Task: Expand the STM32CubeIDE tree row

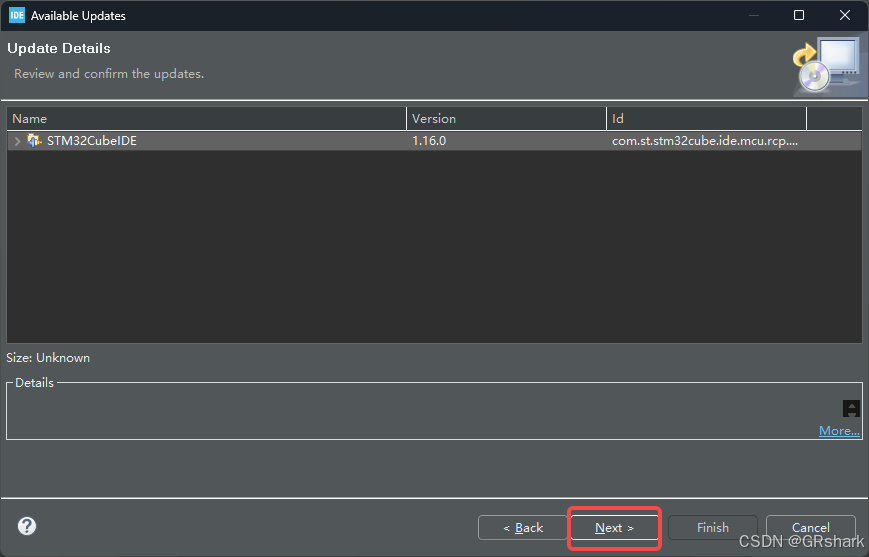Action: pyautogui.click(x=17, y=141)
